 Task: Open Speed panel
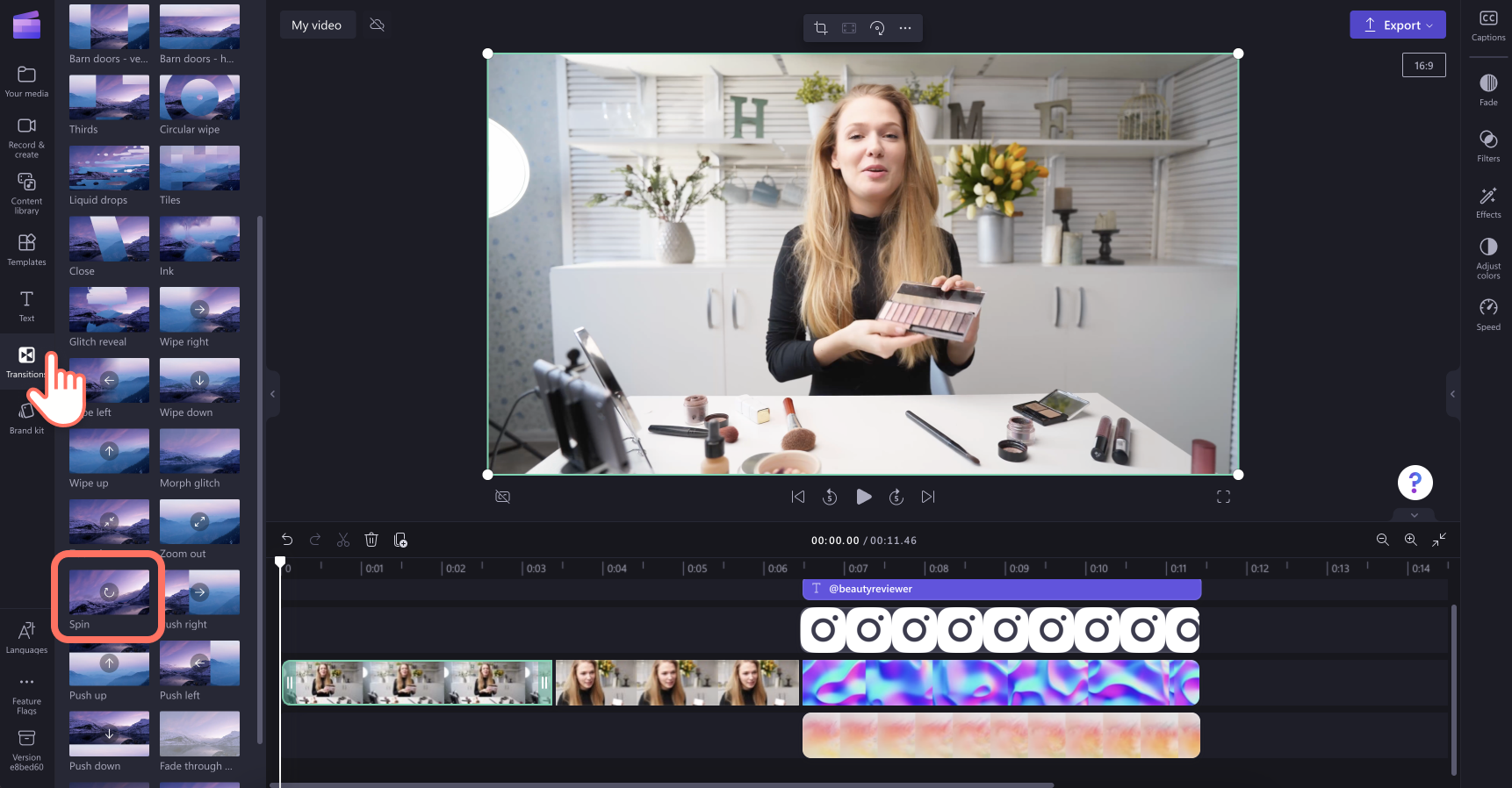[x=1488, y=314]
